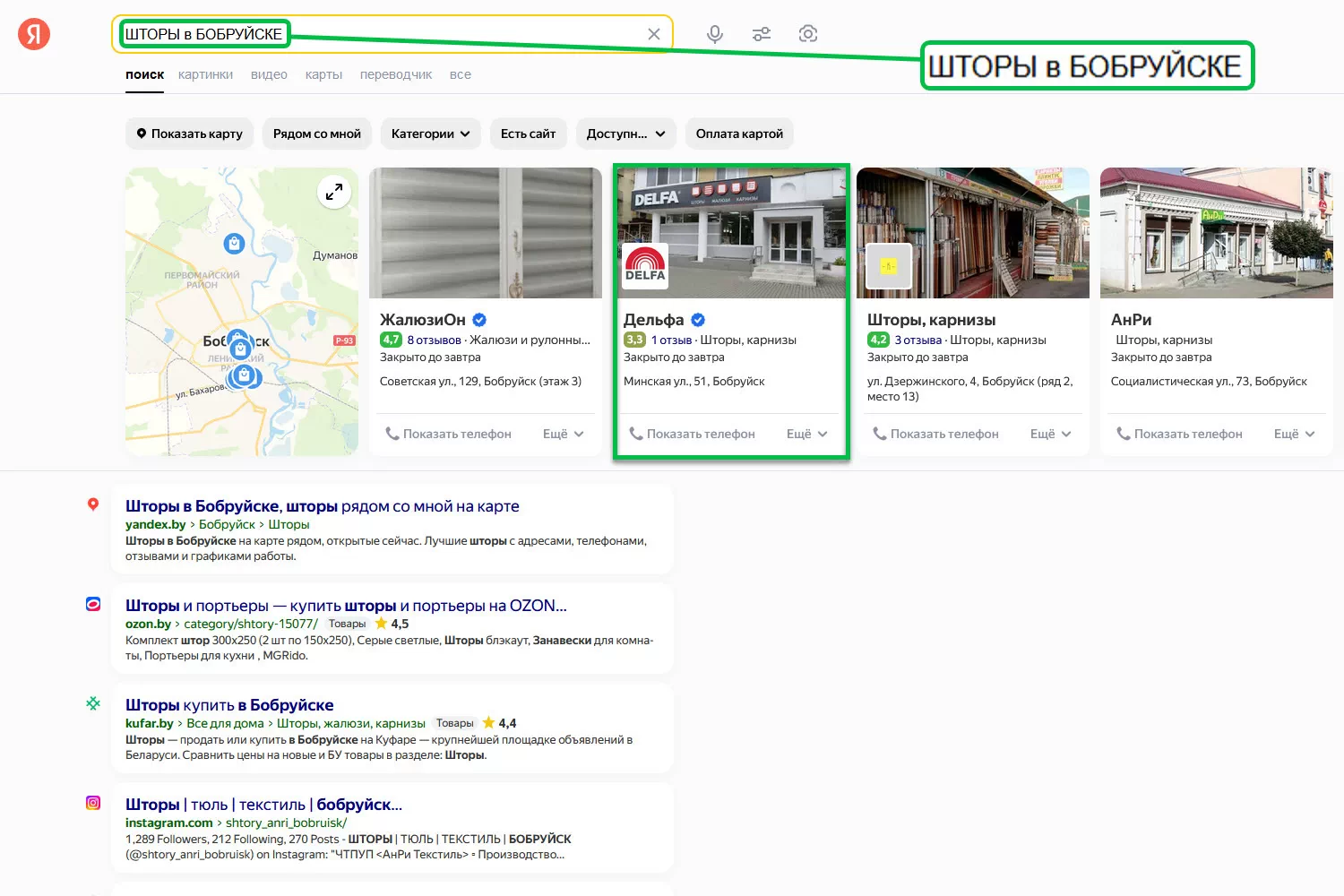Click the Yandex logo icon
The height and width of the screenshot is (896, 1344).
pos(34,34)
